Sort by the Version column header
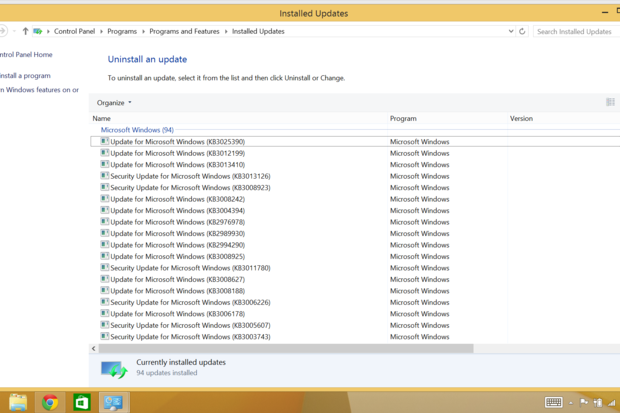Image resolution: width=620 pixels, height=413 pixels. tap(521, 118)
